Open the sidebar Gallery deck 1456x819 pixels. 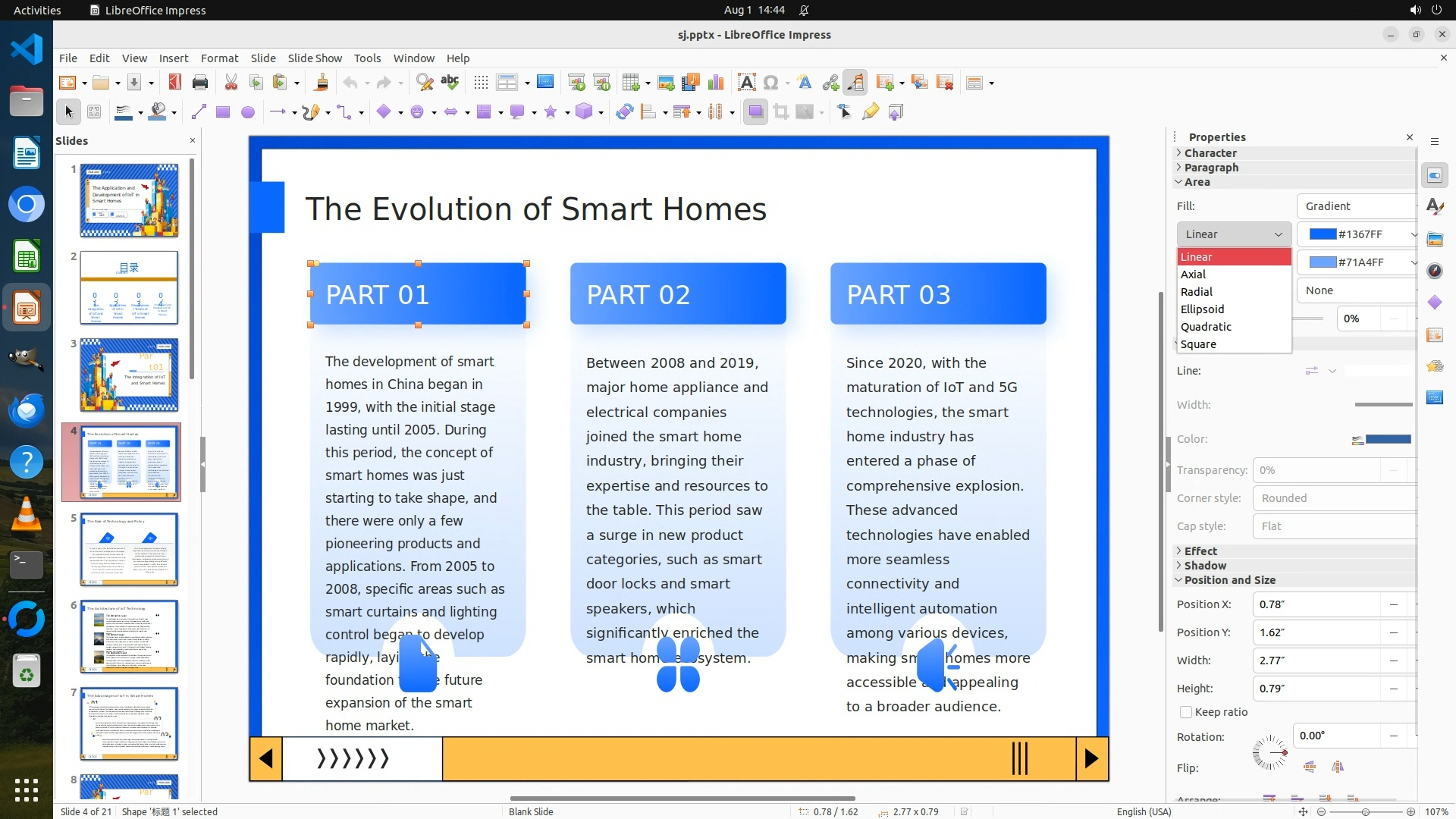1434,240
